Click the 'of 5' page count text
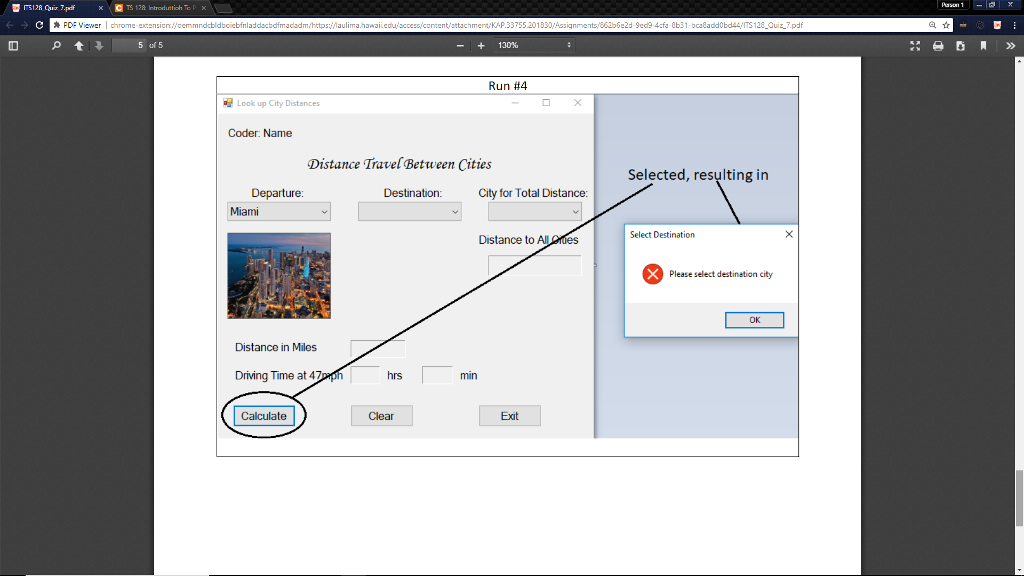1024x576 pixels. 156,45
